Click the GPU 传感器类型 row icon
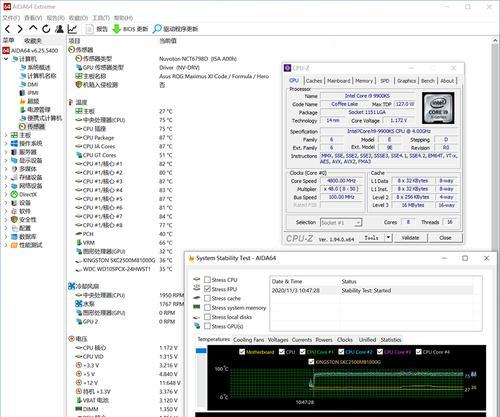 pos(79,67)
